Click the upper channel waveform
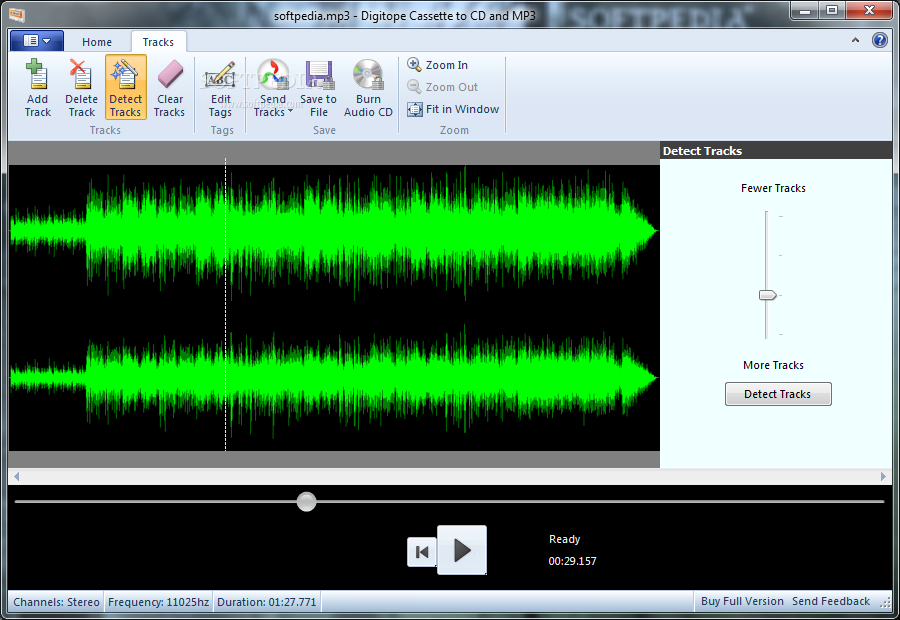Screen dimensions: 900x620 point(333,232)
